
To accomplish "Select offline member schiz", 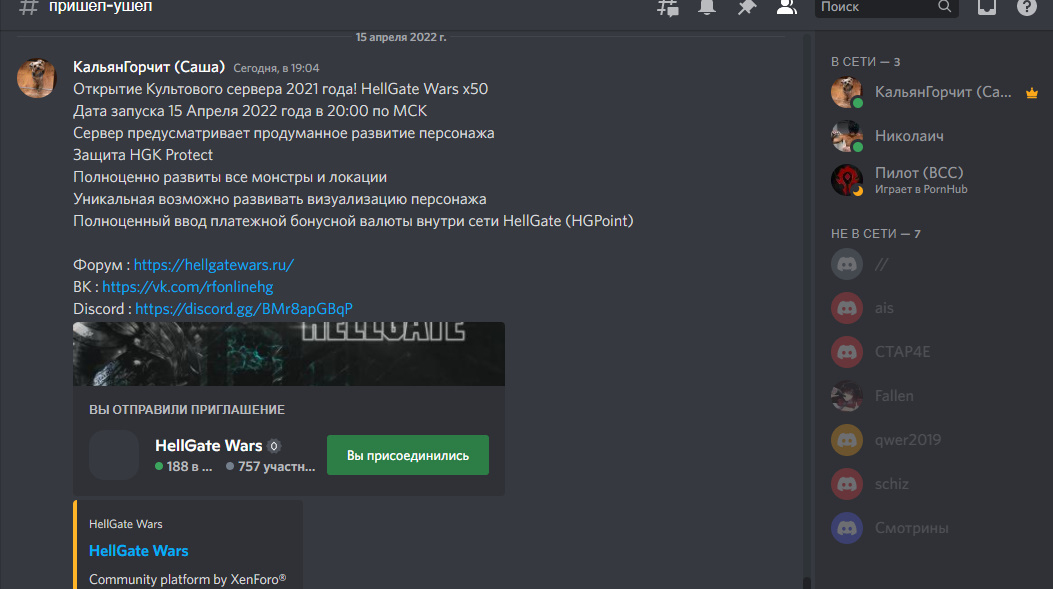I will (934, 484).
